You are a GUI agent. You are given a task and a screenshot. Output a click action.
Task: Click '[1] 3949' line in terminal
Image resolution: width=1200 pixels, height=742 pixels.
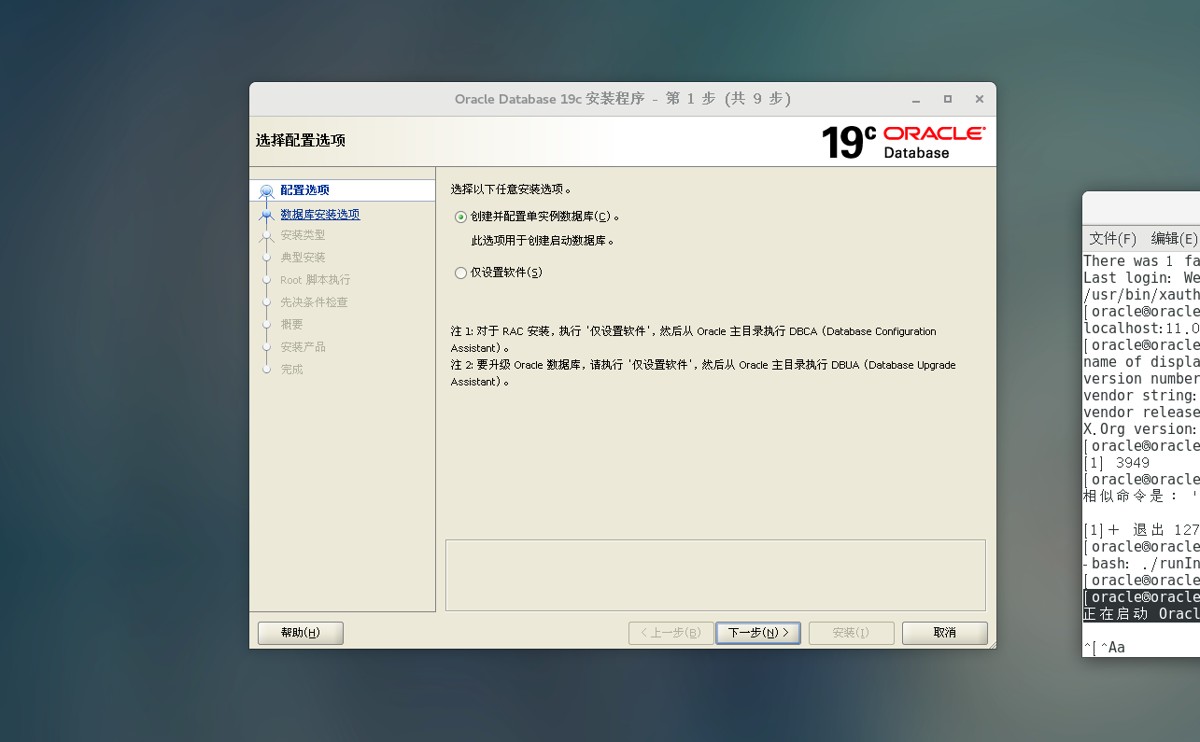coord(1117,463)
